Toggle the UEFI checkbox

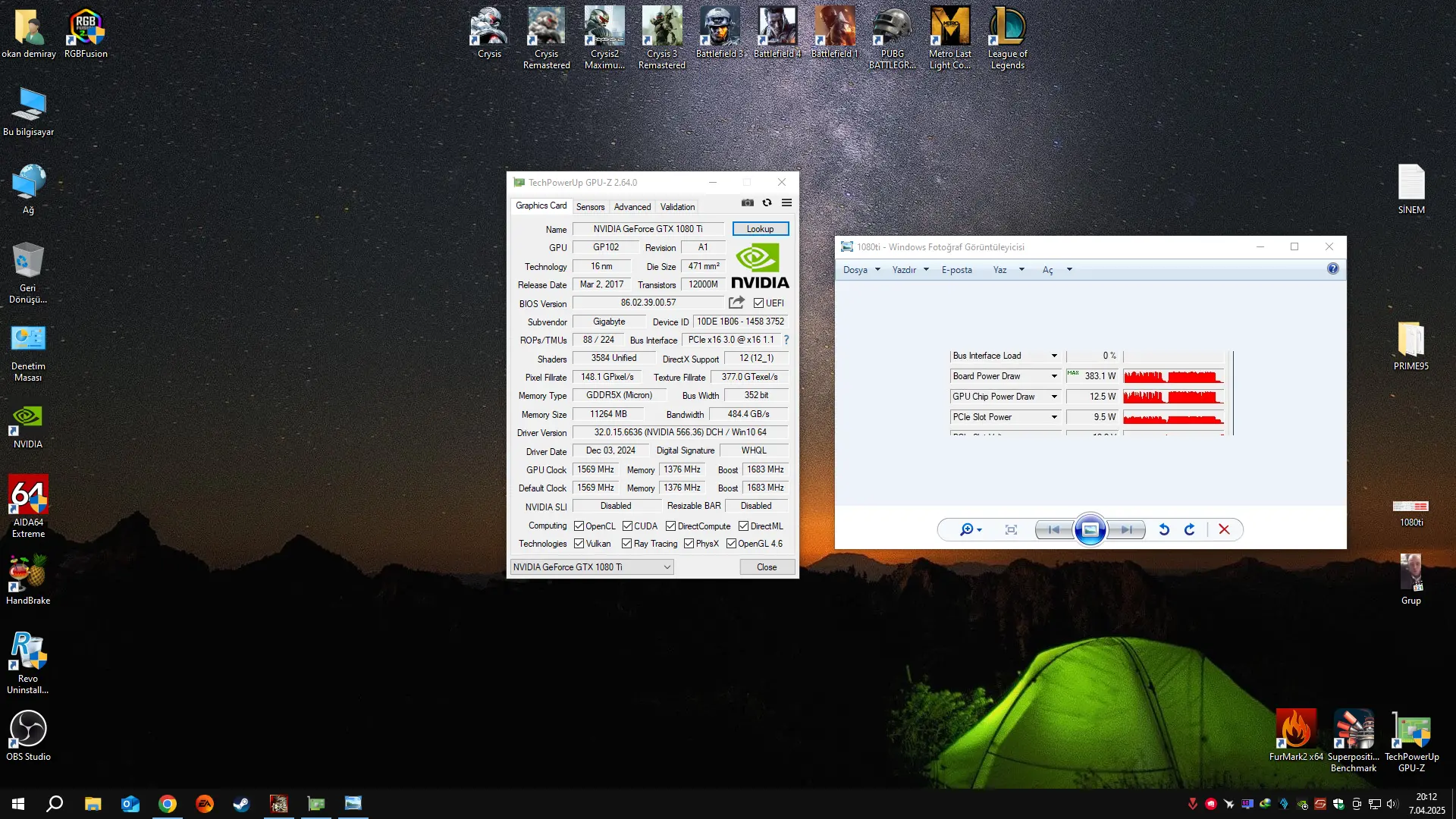(x=758, y=303)
